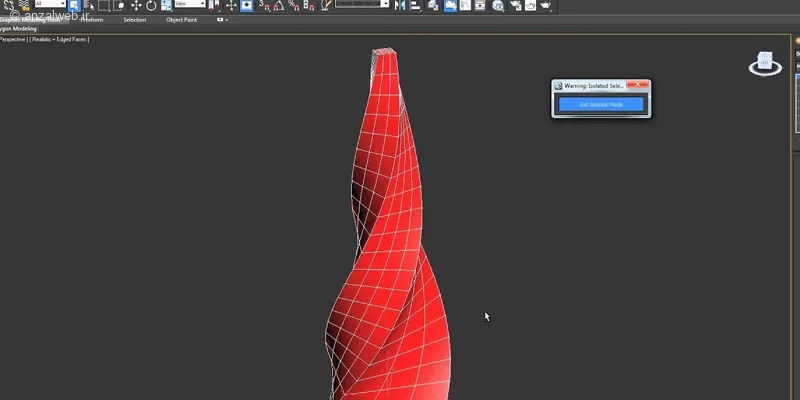Viewport: 800px width, 400px height.
Task: Expand the Create Selection Set dropdown
Action: click(360, 5)
